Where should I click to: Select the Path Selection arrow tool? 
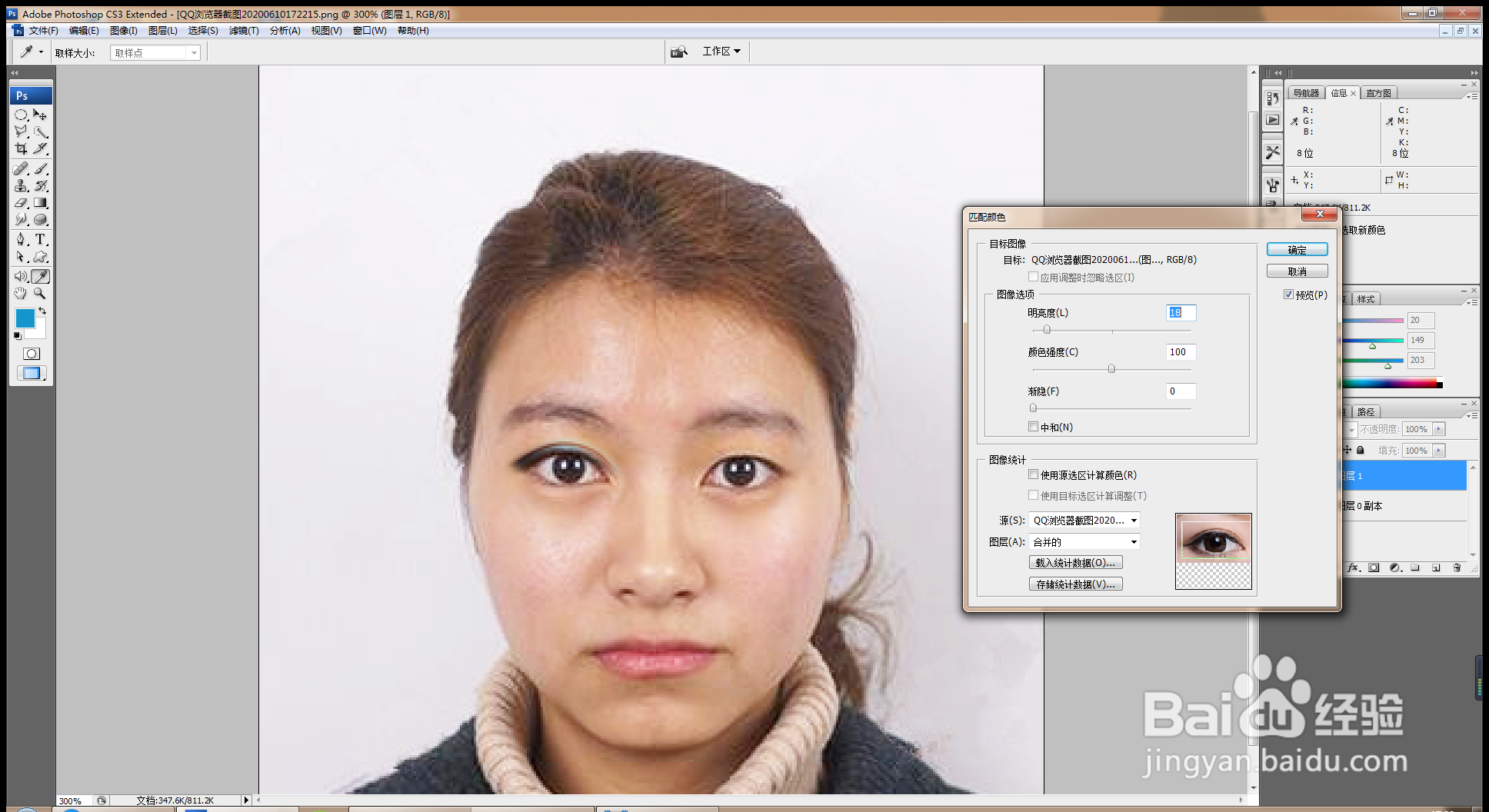coord(21,257)
